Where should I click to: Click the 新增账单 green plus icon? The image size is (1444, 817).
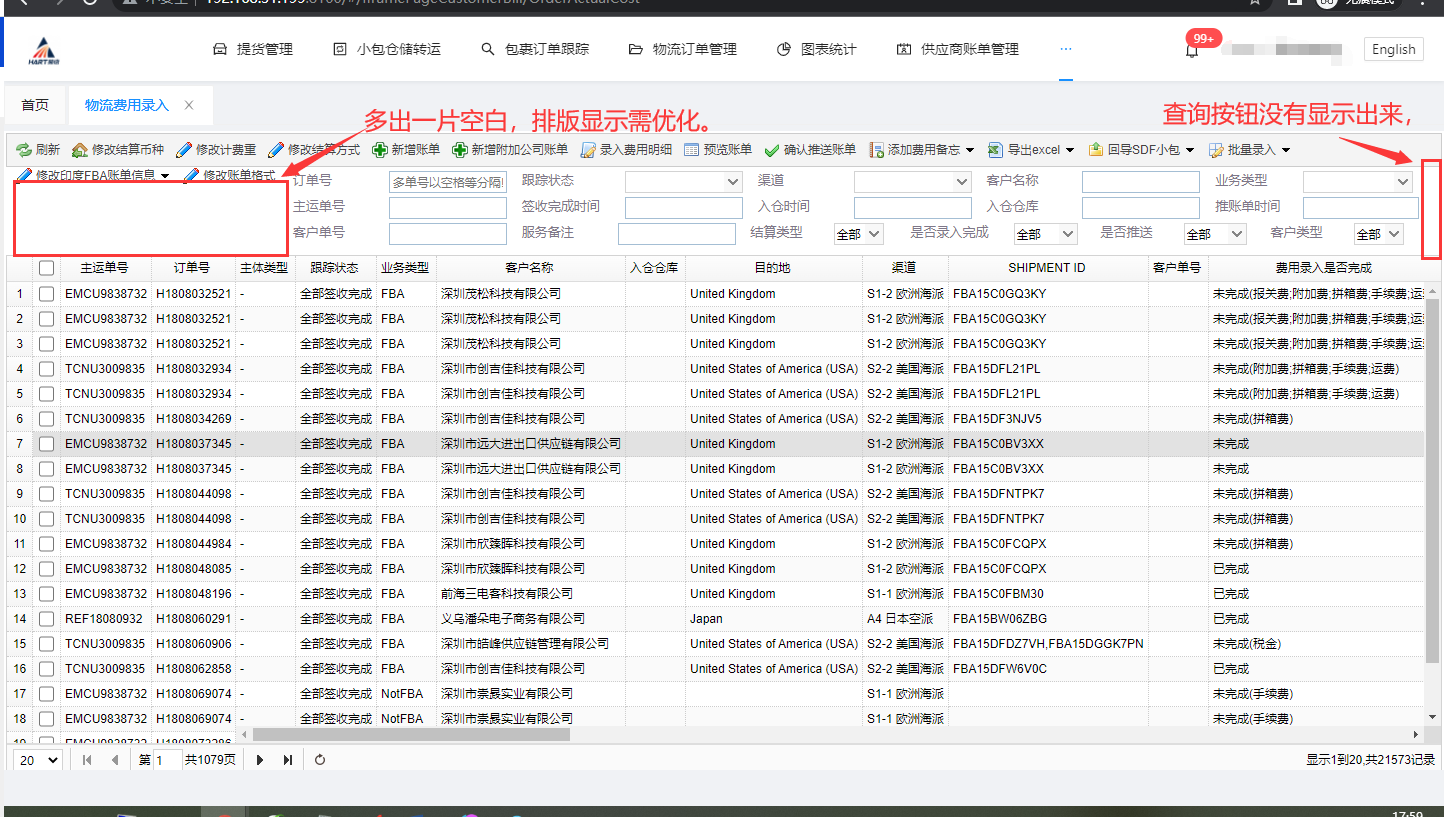point(380,150)
